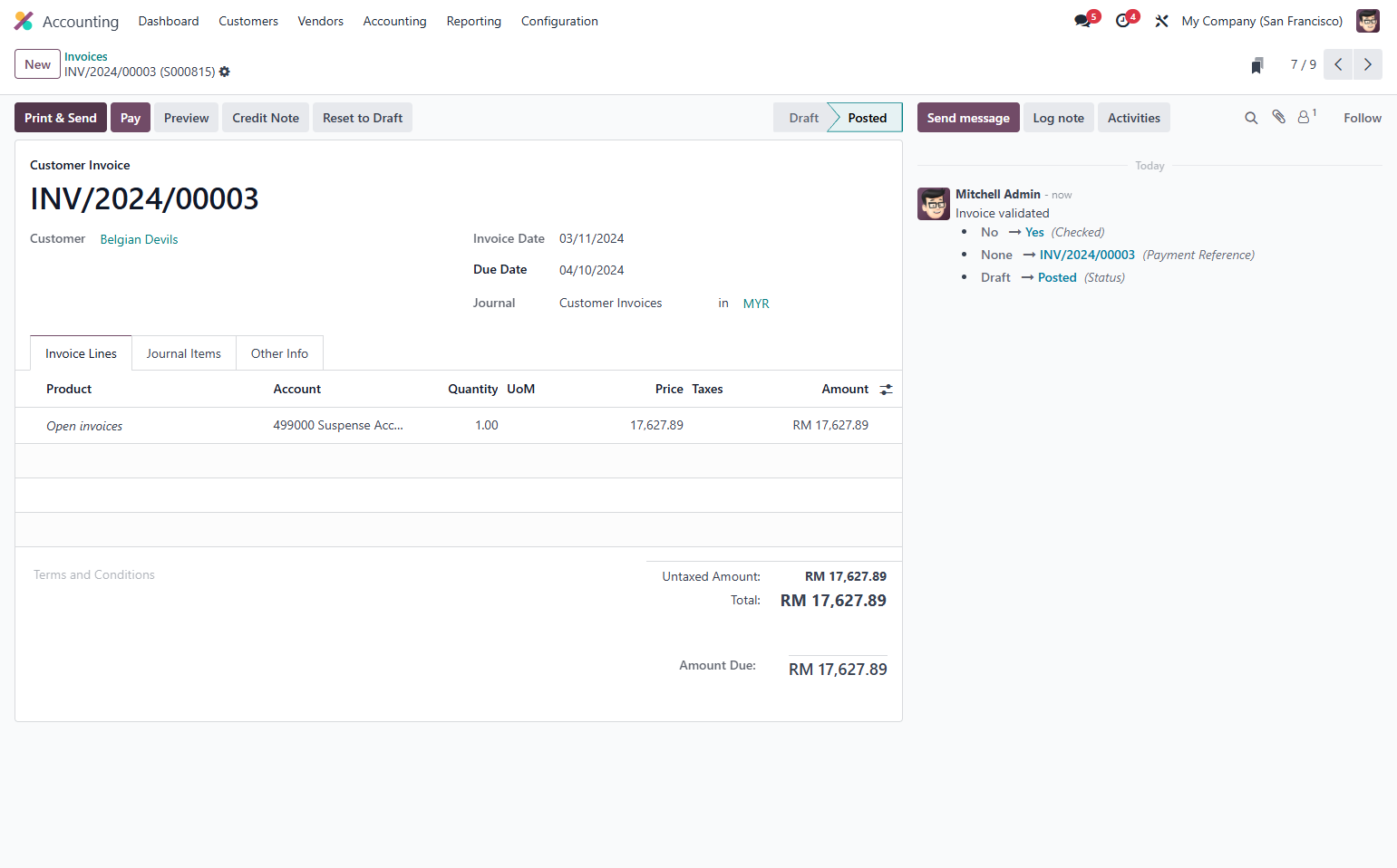Click the Follow button
The image size is (1397, 868).
pos(1363,118)
